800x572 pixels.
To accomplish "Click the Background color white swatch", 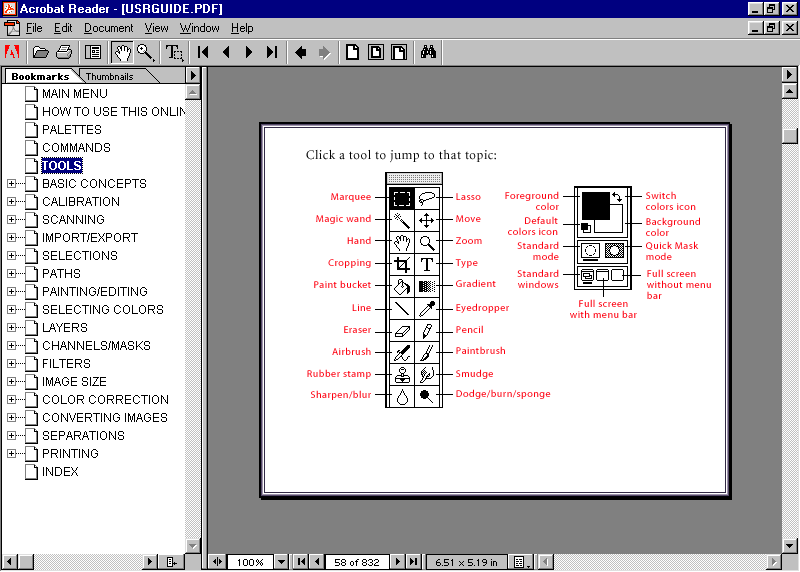I will (616, 225).
